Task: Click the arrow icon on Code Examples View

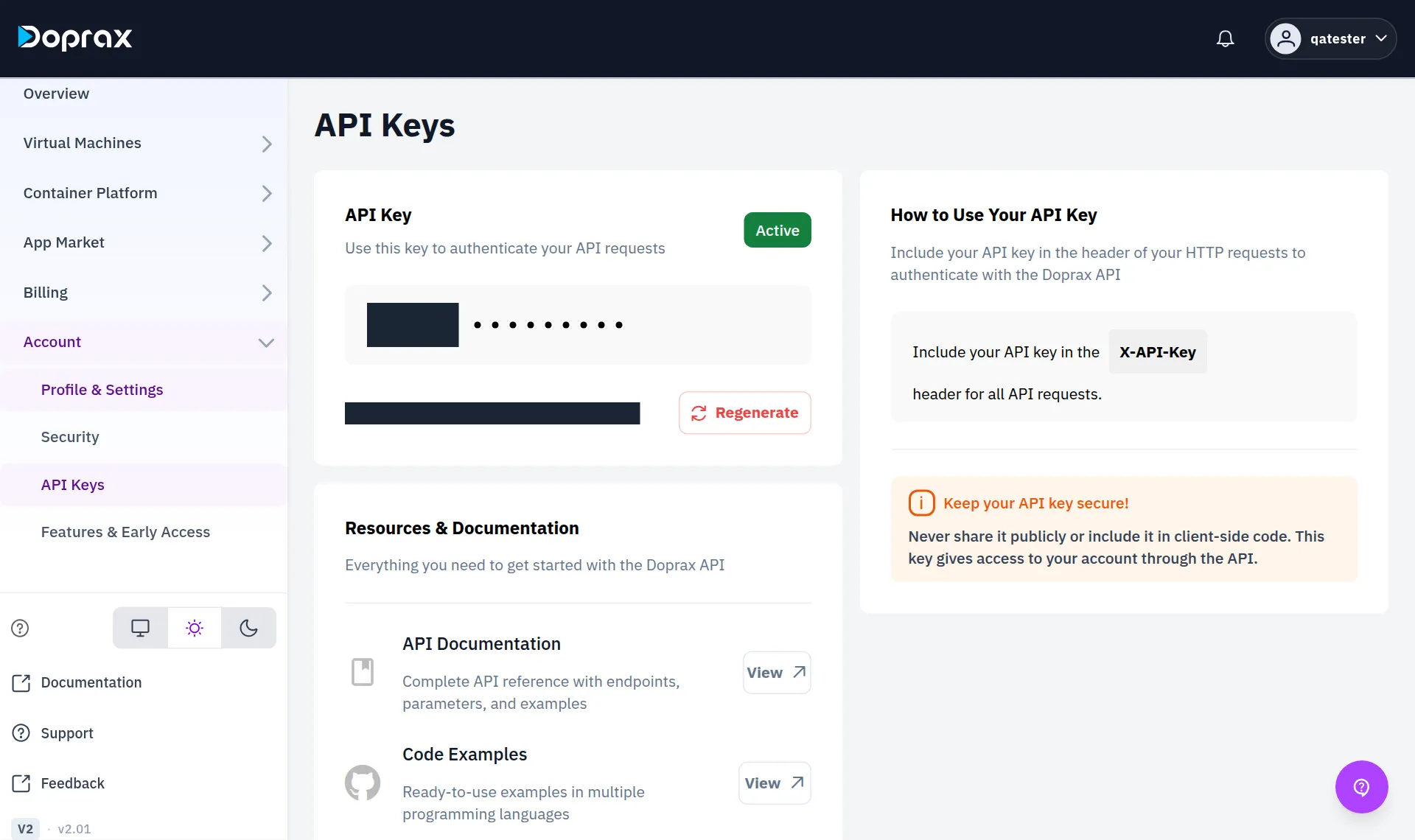Action: [797, 783]
